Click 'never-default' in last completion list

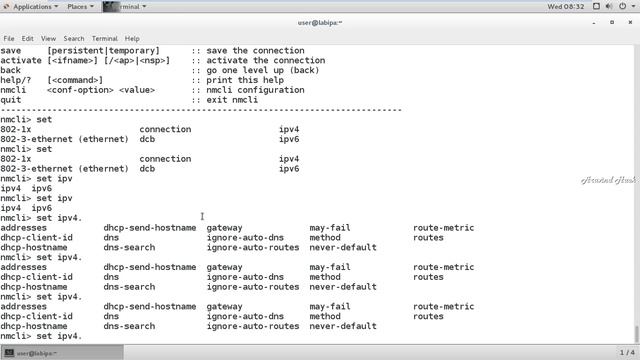click(x=343, y=326)
